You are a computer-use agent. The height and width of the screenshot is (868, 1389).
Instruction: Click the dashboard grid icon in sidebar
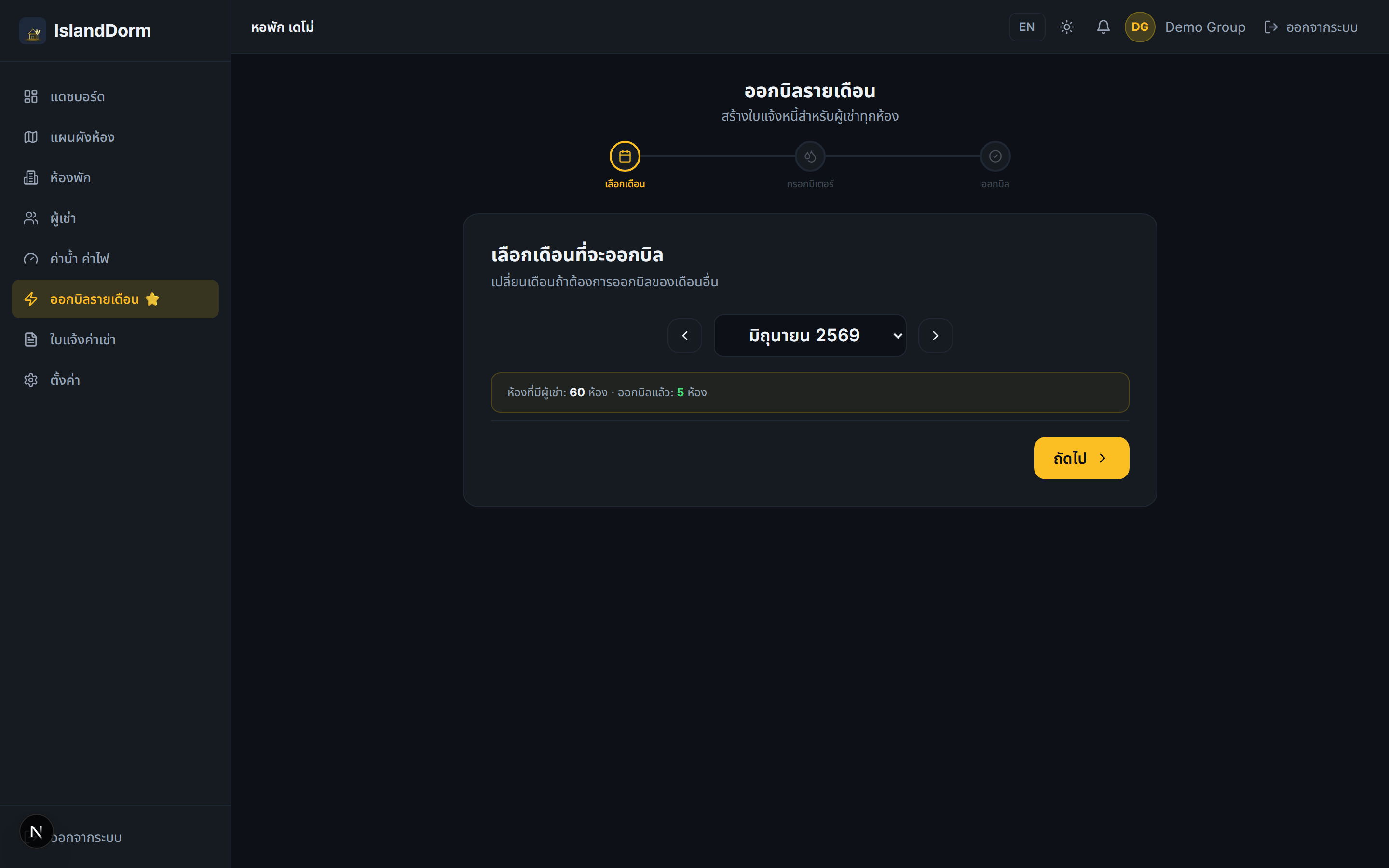31,96
